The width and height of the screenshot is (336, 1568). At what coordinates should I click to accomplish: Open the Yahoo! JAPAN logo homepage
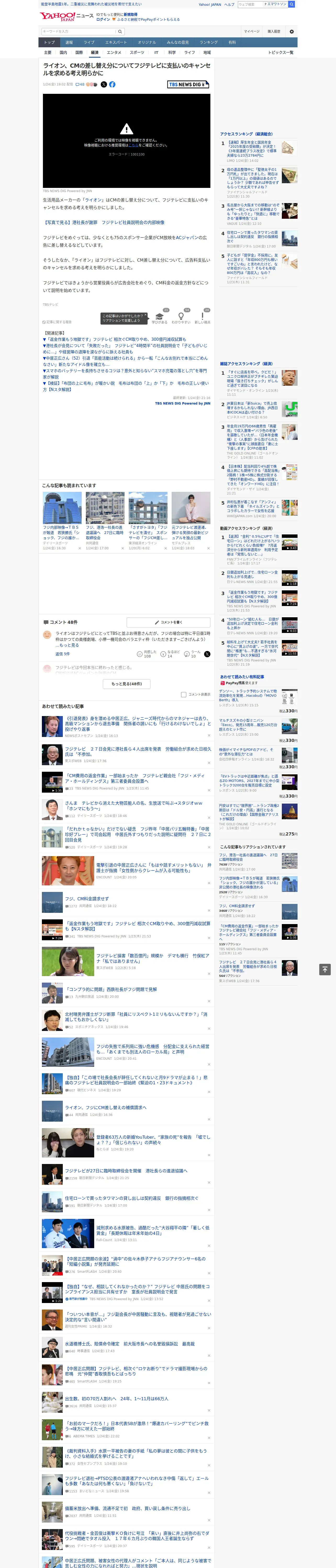(57, 16)
